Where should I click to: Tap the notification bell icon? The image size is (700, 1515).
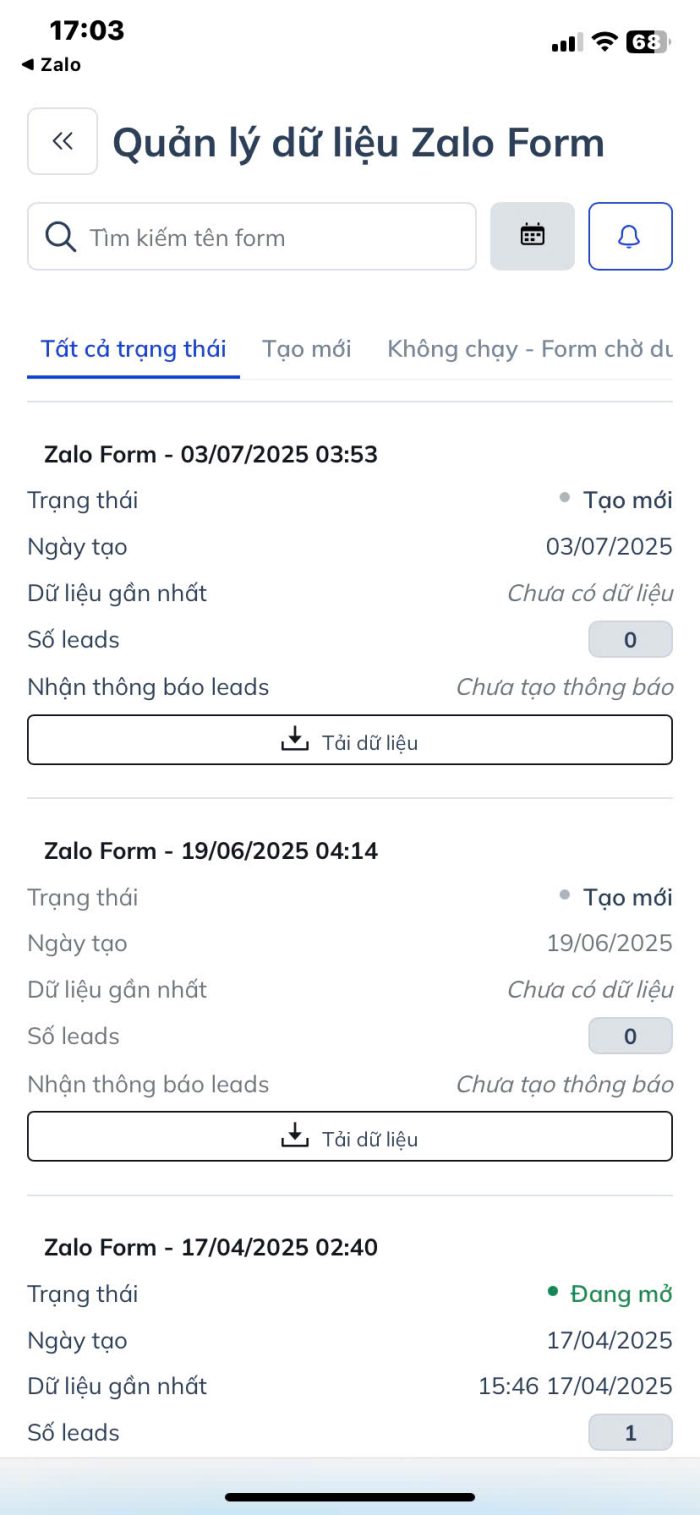630,236
